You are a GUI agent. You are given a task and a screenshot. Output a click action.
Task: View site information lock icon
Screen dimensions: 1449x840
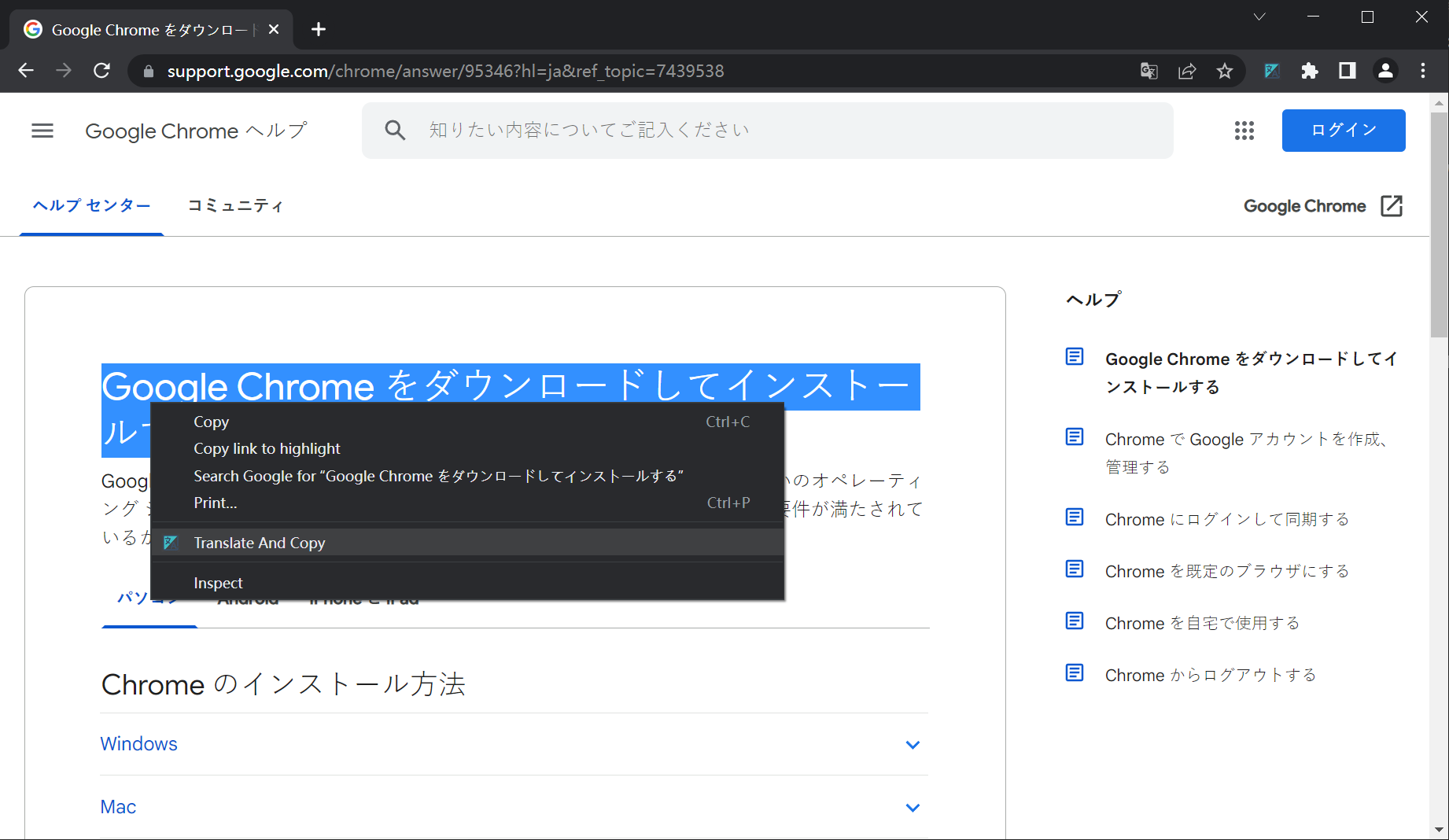pyautogui.click(x=148, y=72)
